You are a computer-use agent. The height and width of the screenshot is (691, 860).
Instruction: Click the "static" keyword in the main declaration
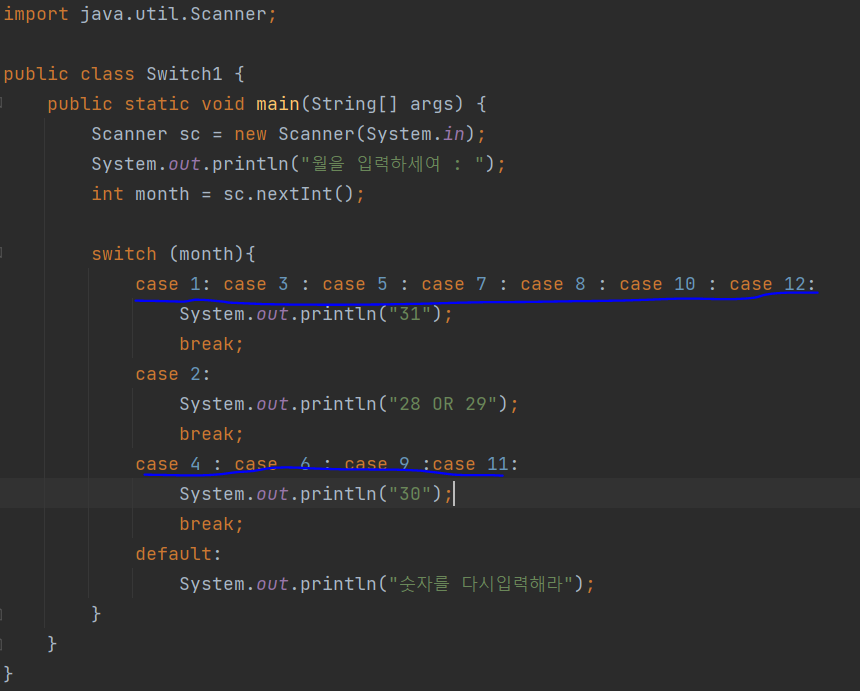tap(157, 104)
